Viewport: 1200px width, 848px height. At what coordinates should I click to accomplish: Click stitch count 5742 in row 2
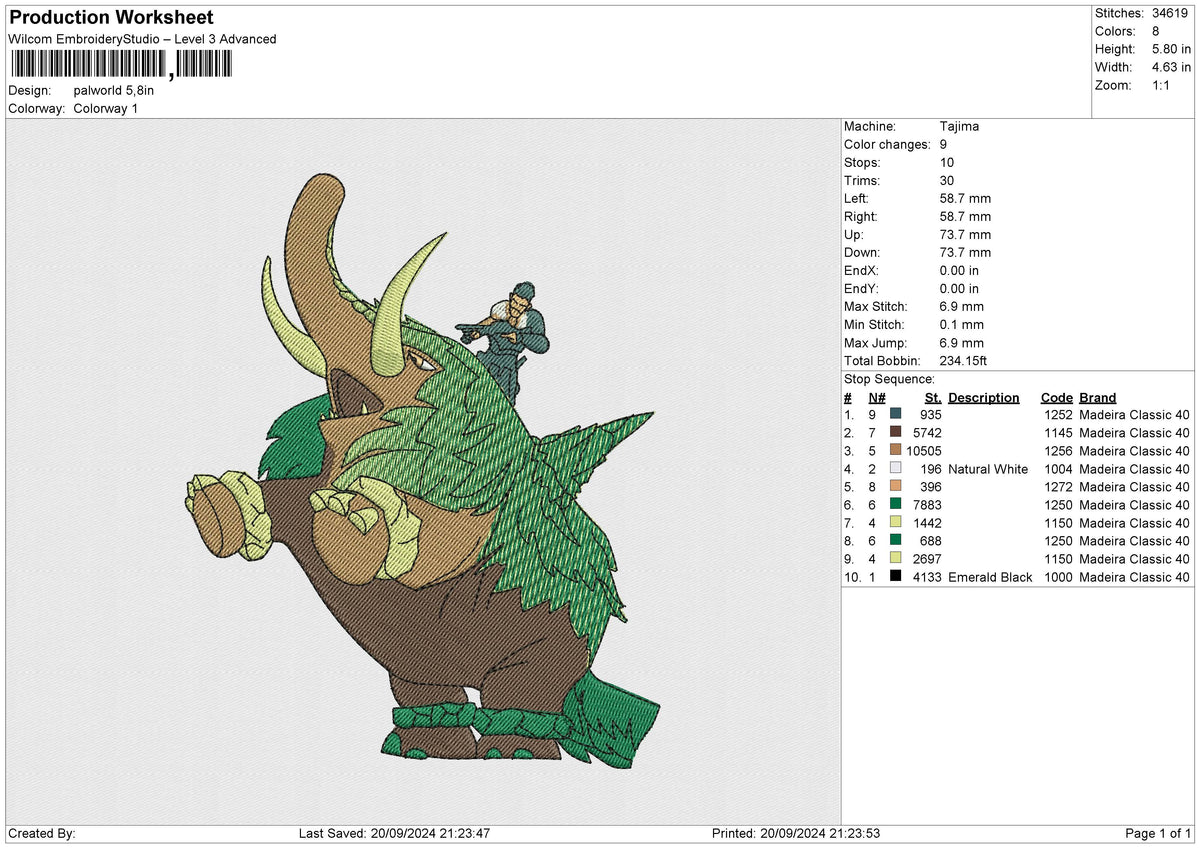928,433
